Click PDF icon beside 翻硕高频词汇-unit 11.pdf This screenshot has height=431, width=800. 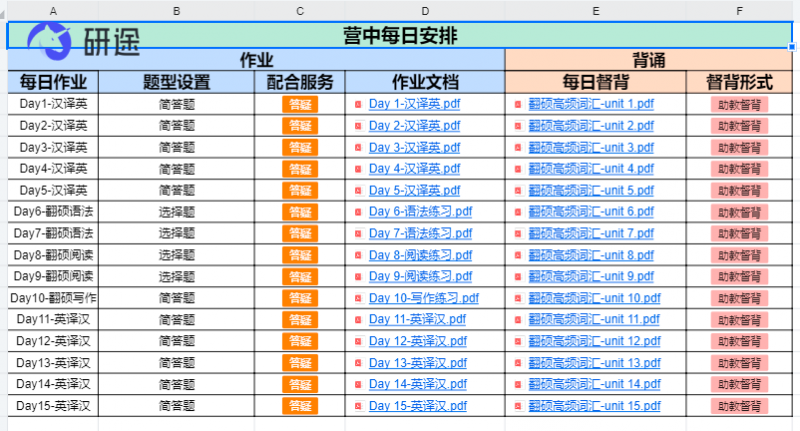(x=518, y=320)
